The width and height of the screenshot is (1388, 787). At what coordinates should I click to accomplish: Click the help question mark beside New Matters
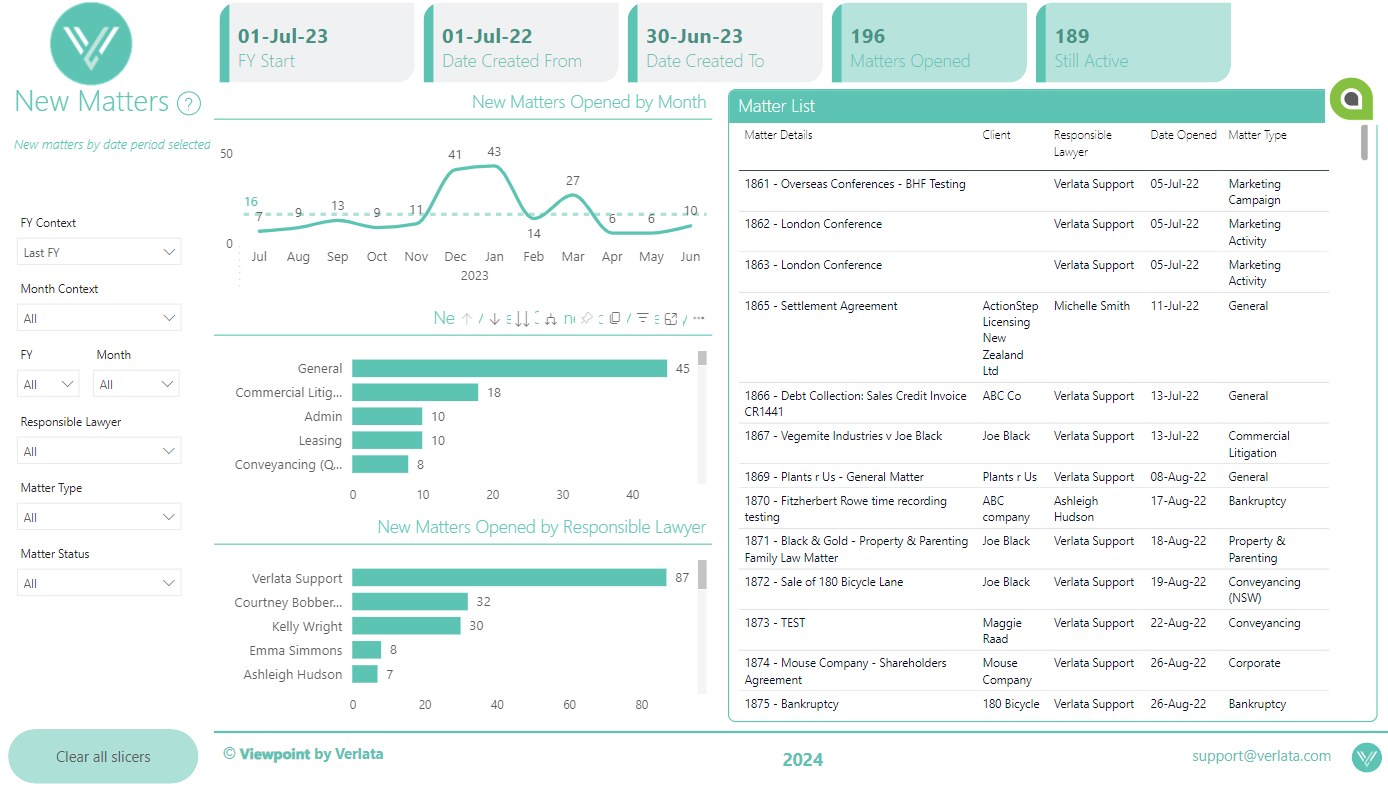[190, 103]
